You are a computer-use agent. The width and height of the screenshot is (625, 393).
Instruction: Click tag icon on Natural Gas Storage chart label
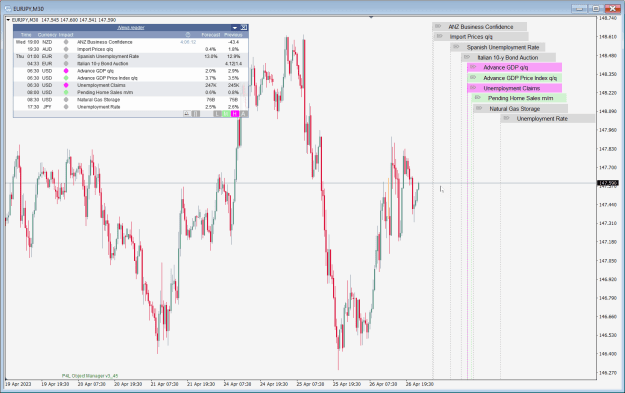click(479, 108)
